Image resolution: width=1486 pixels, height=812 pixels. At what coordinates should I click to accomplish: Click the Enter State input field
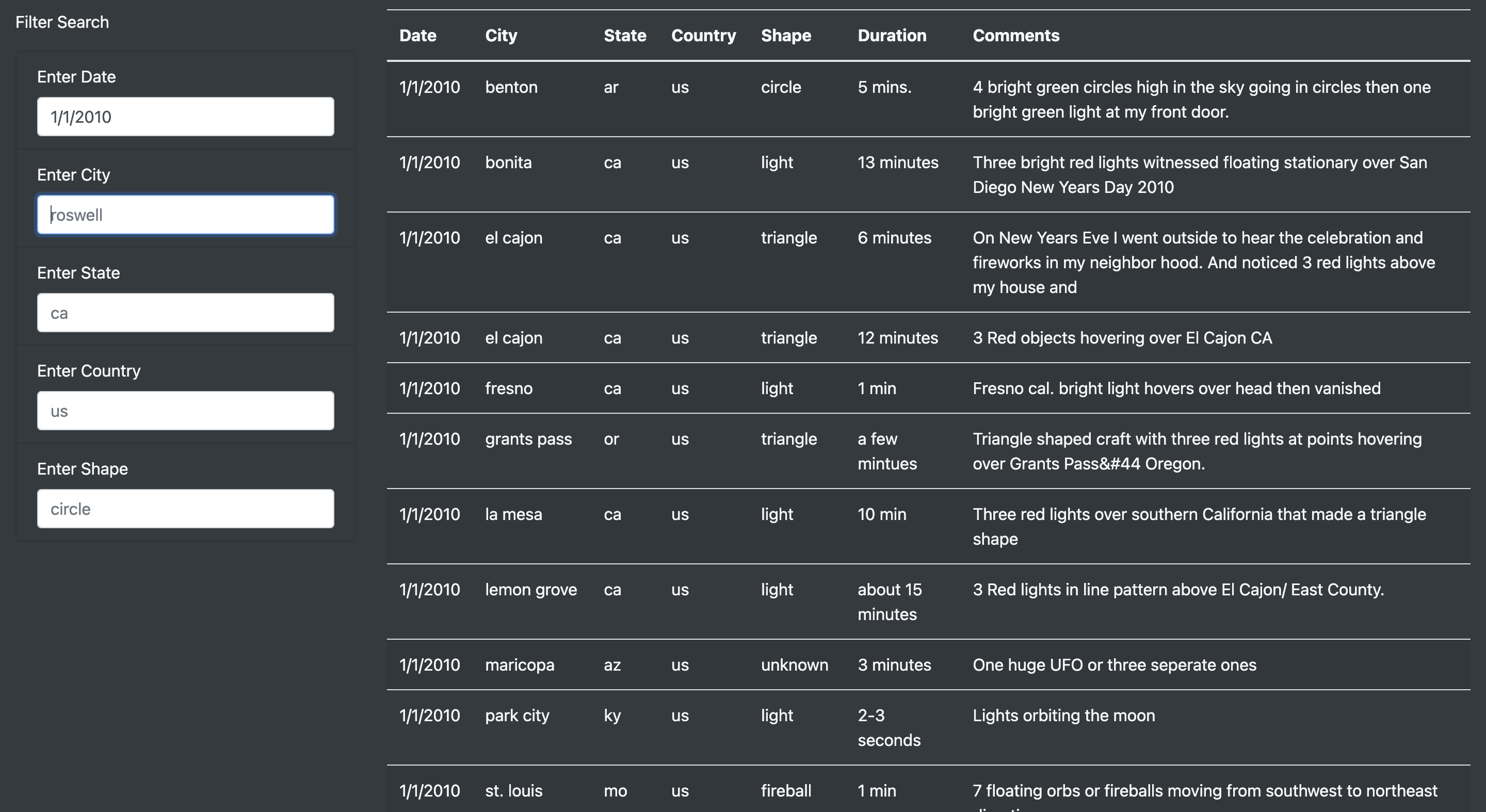click(185, 313)
